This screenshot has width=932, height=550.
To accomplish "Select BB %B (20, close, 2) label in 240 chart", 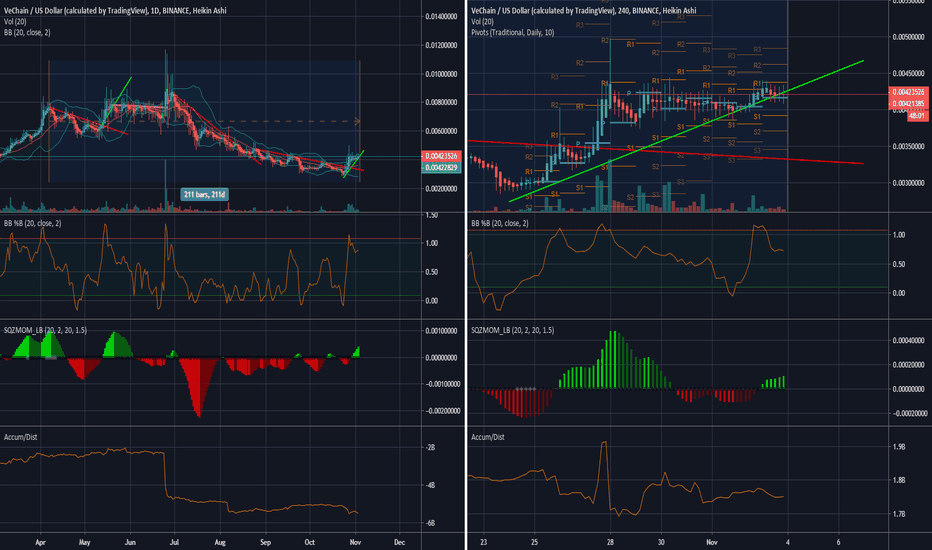I will coord(500,223).
